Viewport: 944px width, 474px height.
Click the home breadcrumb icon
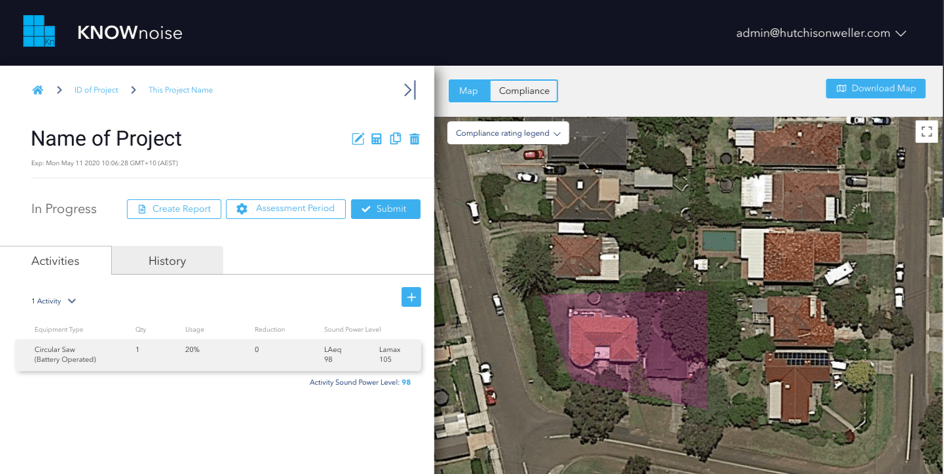coord(38,90)
